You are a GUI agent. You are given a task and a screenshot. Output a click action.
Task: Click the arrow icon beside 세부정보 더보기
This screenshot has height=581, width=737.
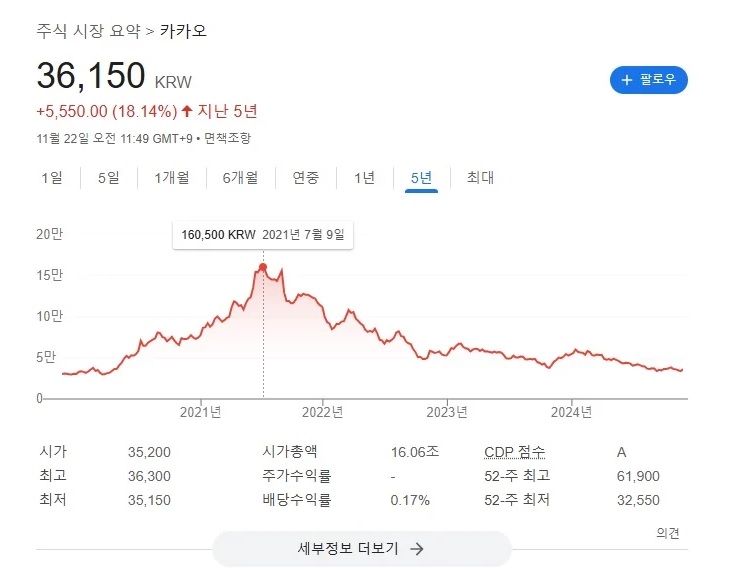(417, 548)
